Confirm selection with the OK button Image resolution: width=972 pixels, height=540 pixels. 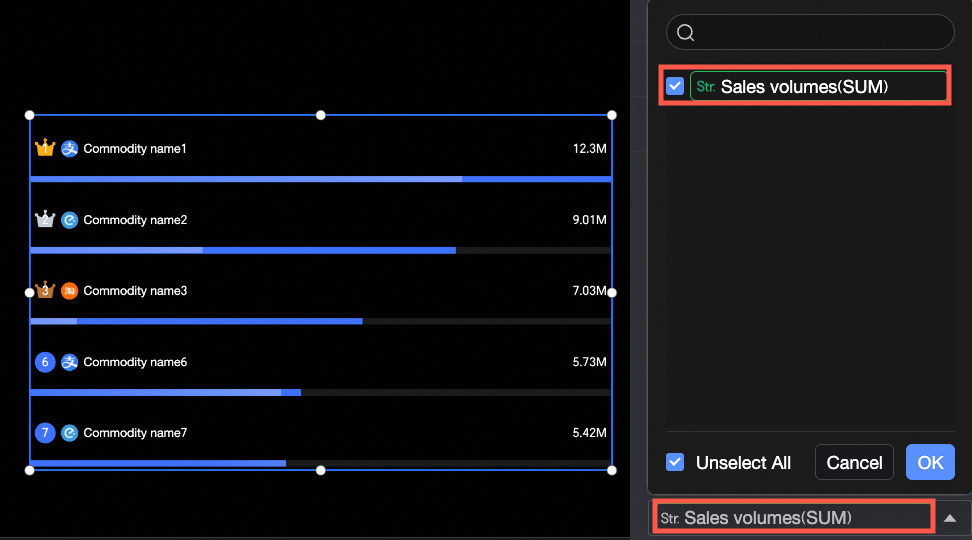tap(930, 462)
